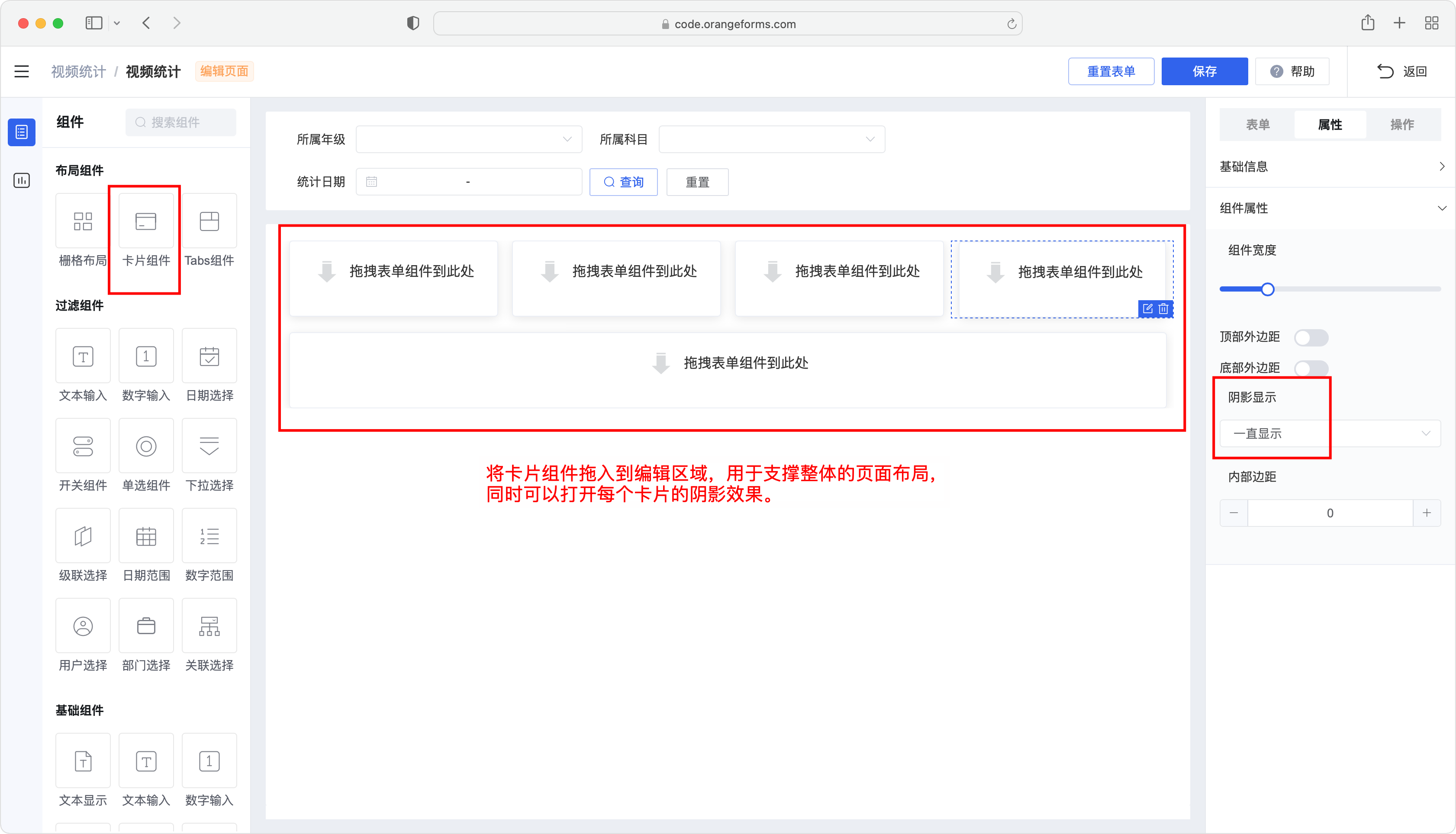1456x834 pixels.
Task: Click the blue 保存 button
Action: (x=1205, y=72)
